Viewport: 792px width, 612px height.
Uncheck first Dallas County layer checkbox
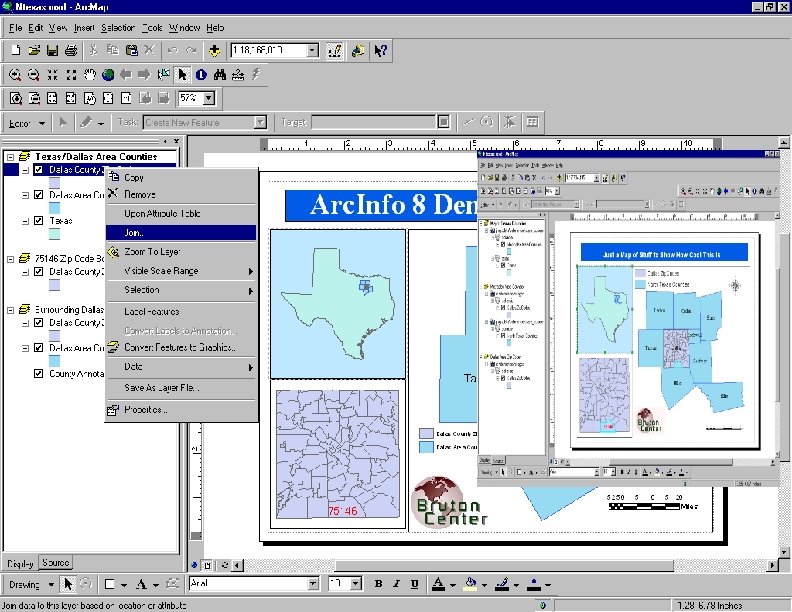point(38,170)
